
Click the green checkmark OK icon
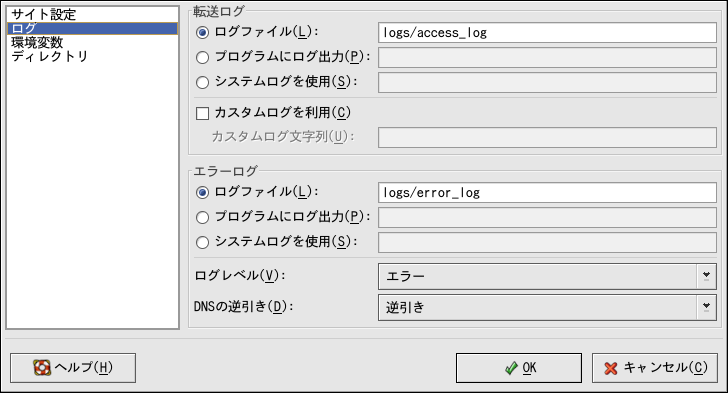click(x=511, y=368)
